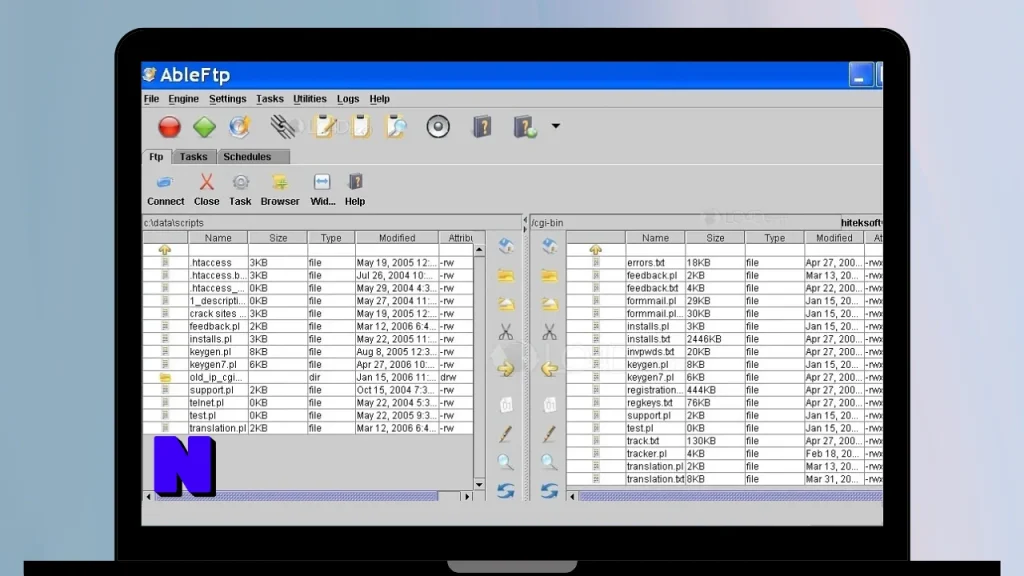Click the local pane magnifier search icon
The image size is (1024, 576).
pyautogui.click(x=505, y=462)
